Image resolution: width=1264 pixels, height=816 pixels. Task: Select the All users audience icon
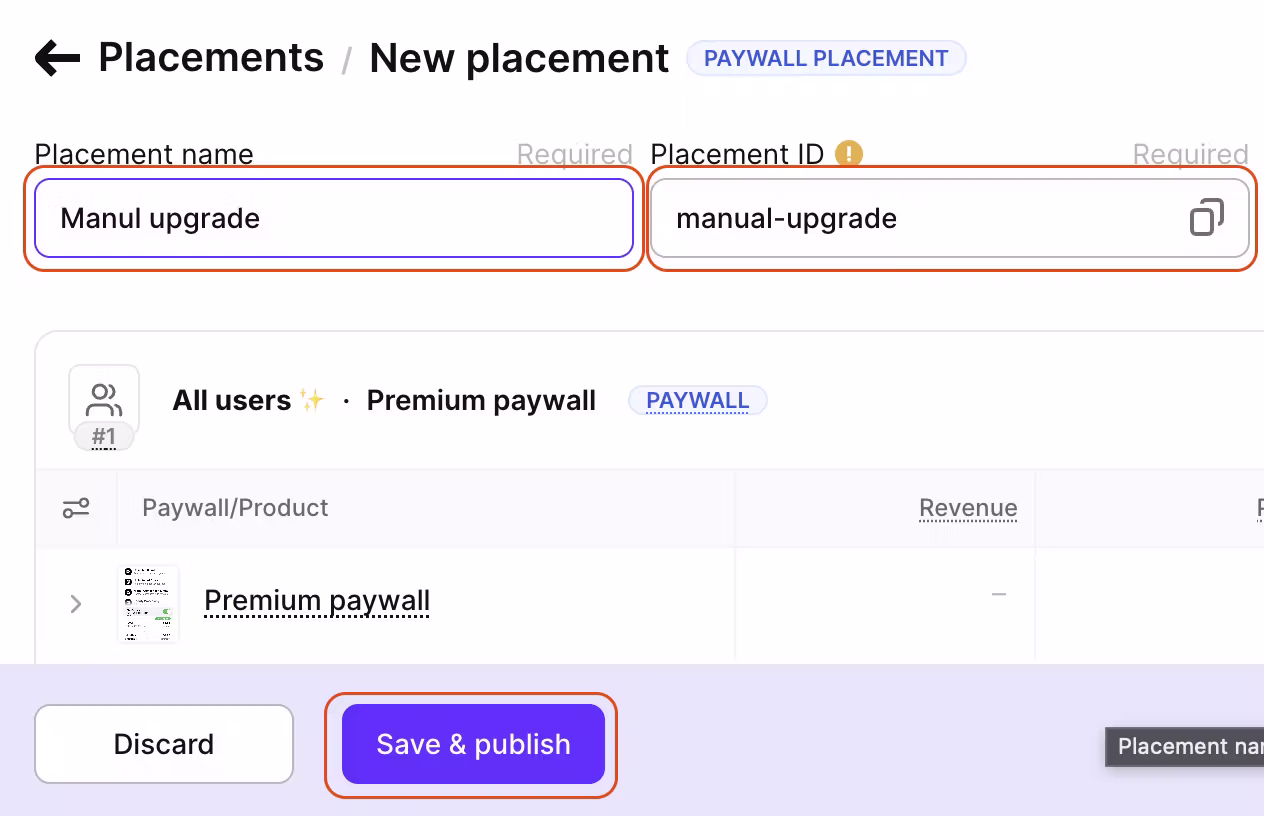(104, 399)
